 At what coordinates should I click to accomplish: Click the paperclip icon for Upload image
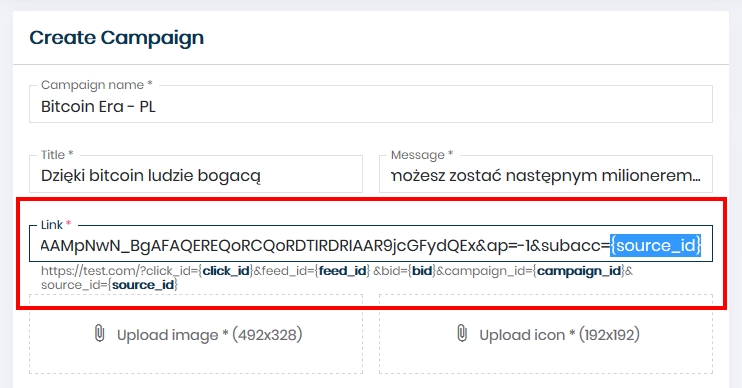[x=99, y=333]
